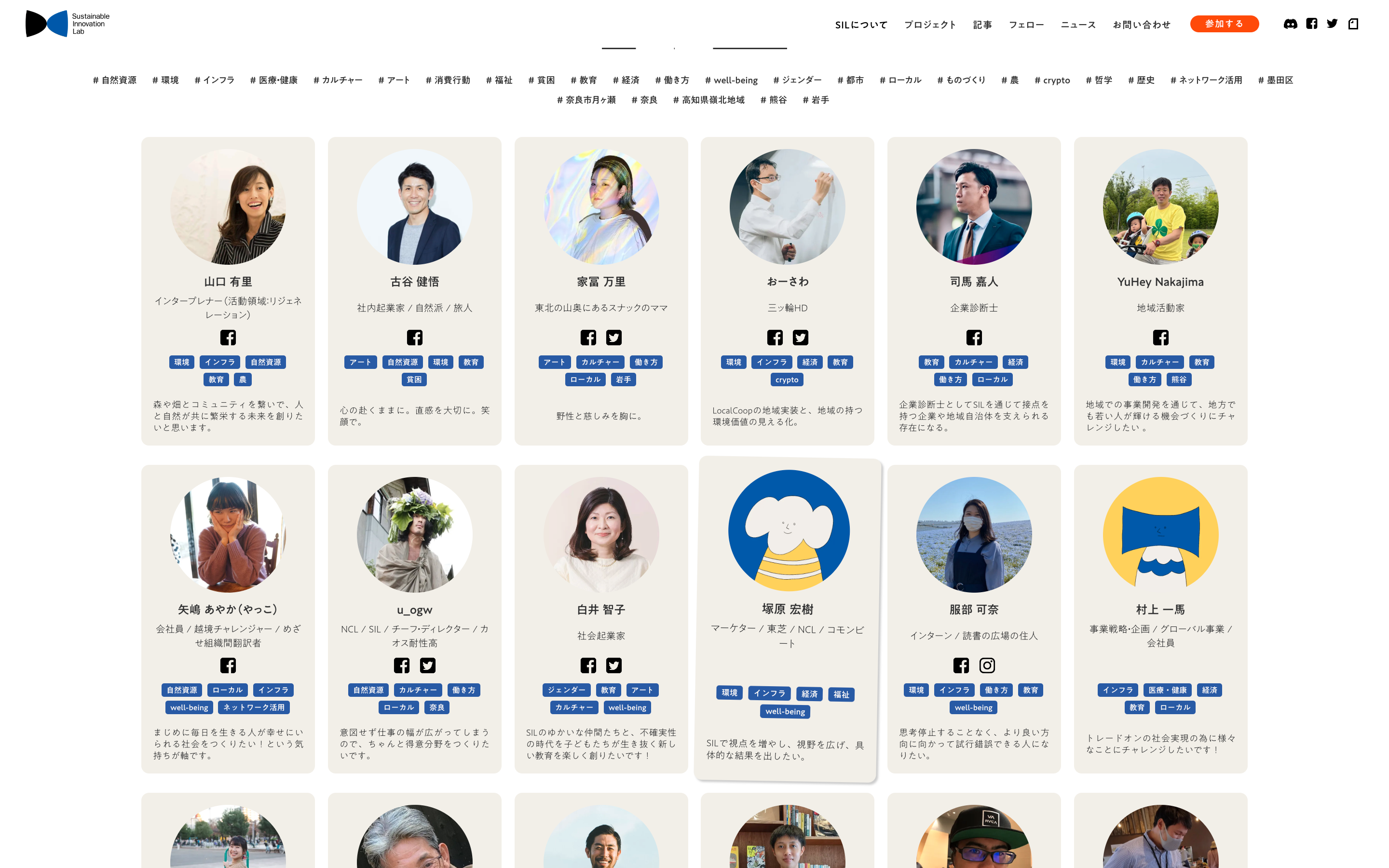Go to the 記事 menu item
1389x868 pixels.
pos(982,25)
